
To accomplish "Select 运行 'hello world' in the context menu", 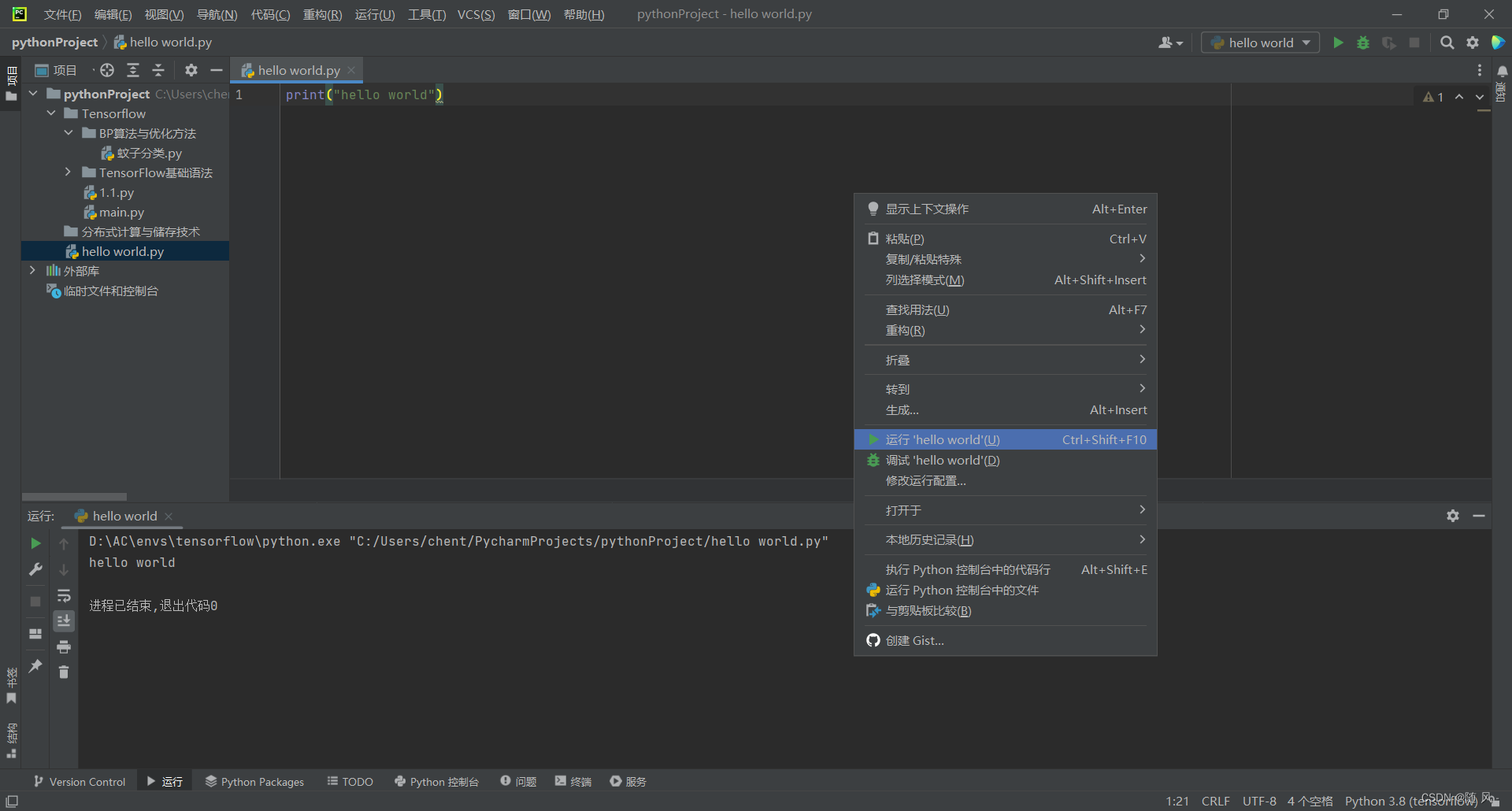I will 1006,439.
